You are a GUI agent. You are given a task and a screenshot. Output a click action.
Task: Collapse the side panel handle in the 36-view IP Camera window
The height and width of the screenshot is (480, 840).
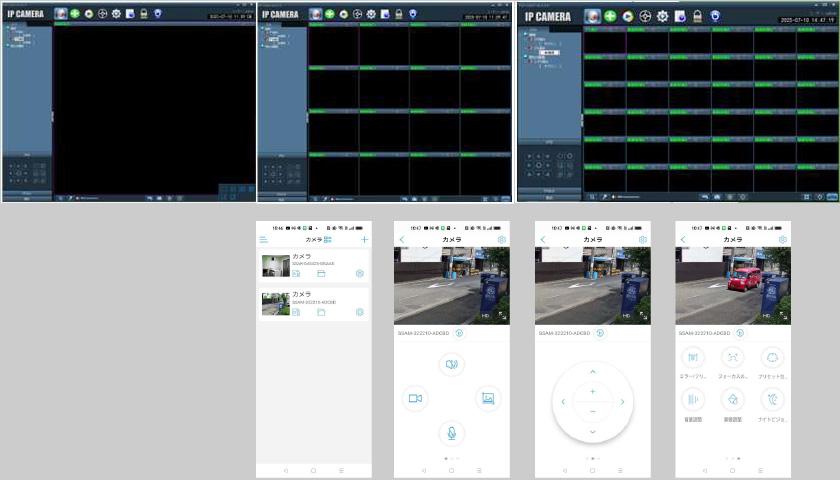582,119
